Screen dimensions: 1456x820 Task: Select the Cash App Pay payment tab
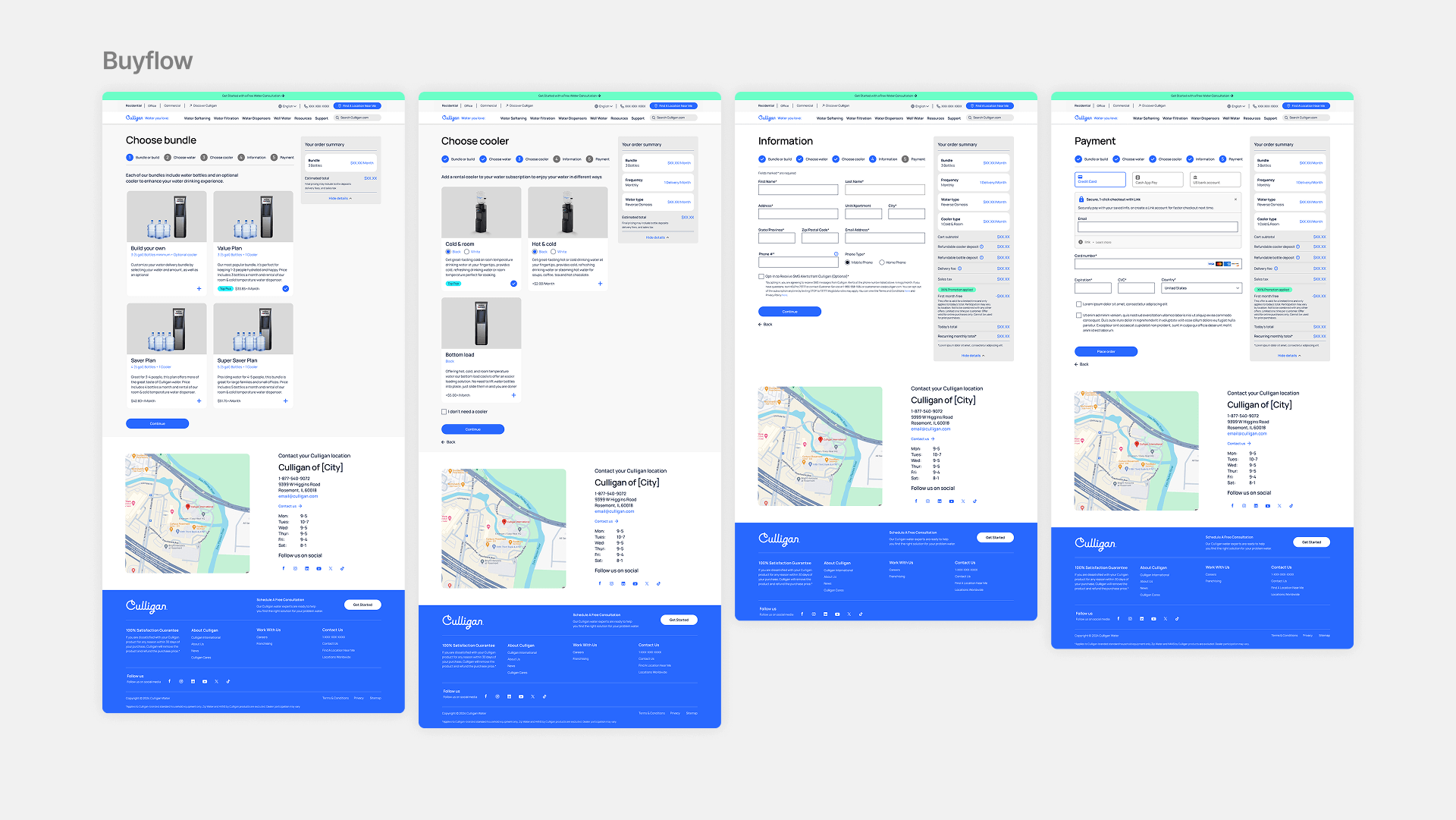pyautogui.click(x=1157, y=180)
